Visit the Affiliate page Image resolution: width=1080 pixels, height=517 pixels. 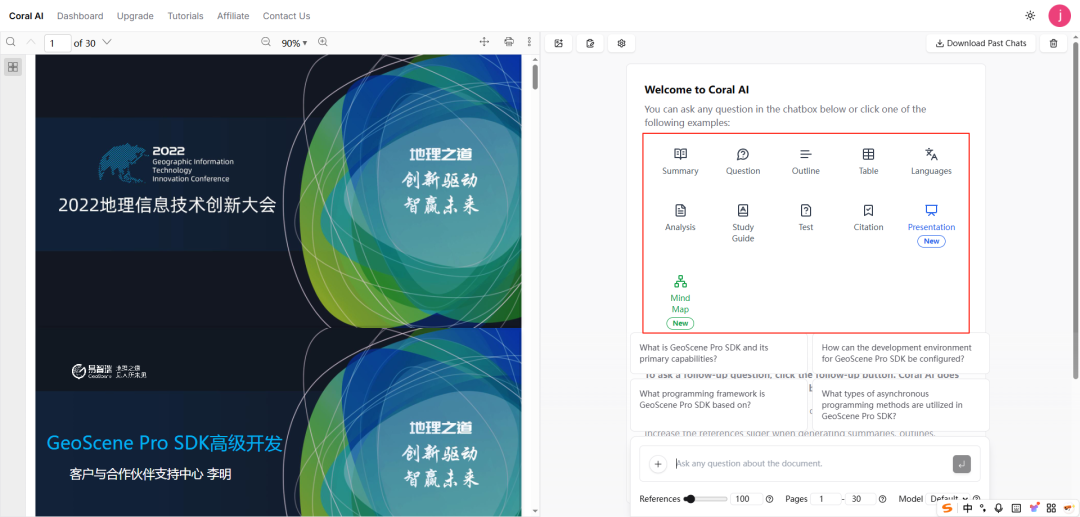pyautogui.click(x=233, y=16)
